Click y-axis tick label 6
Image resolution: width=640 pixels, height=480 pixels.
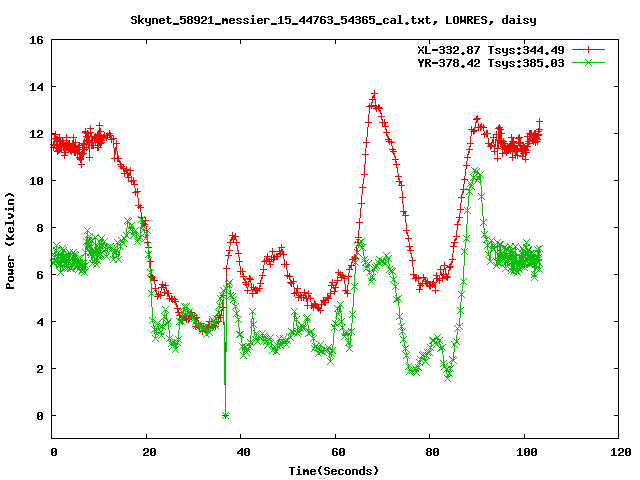[x=40, y=275]
